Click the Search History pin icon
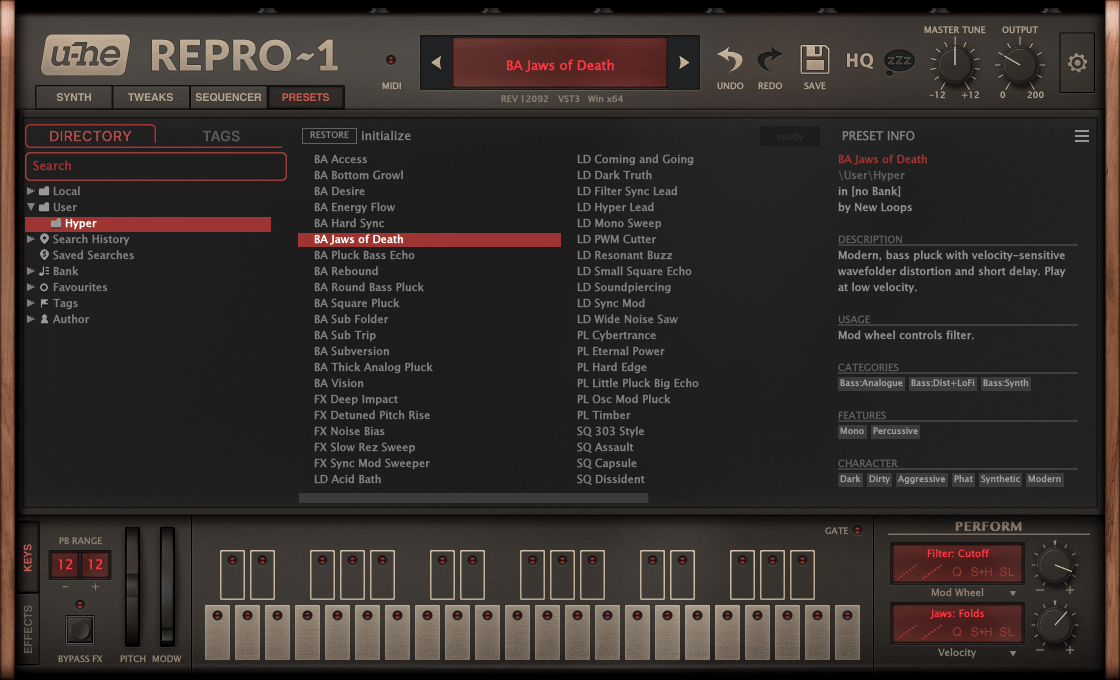Image resolution: width=1120 pixels, height=680 pixels. pyautogui.click(x=44, y=239)
